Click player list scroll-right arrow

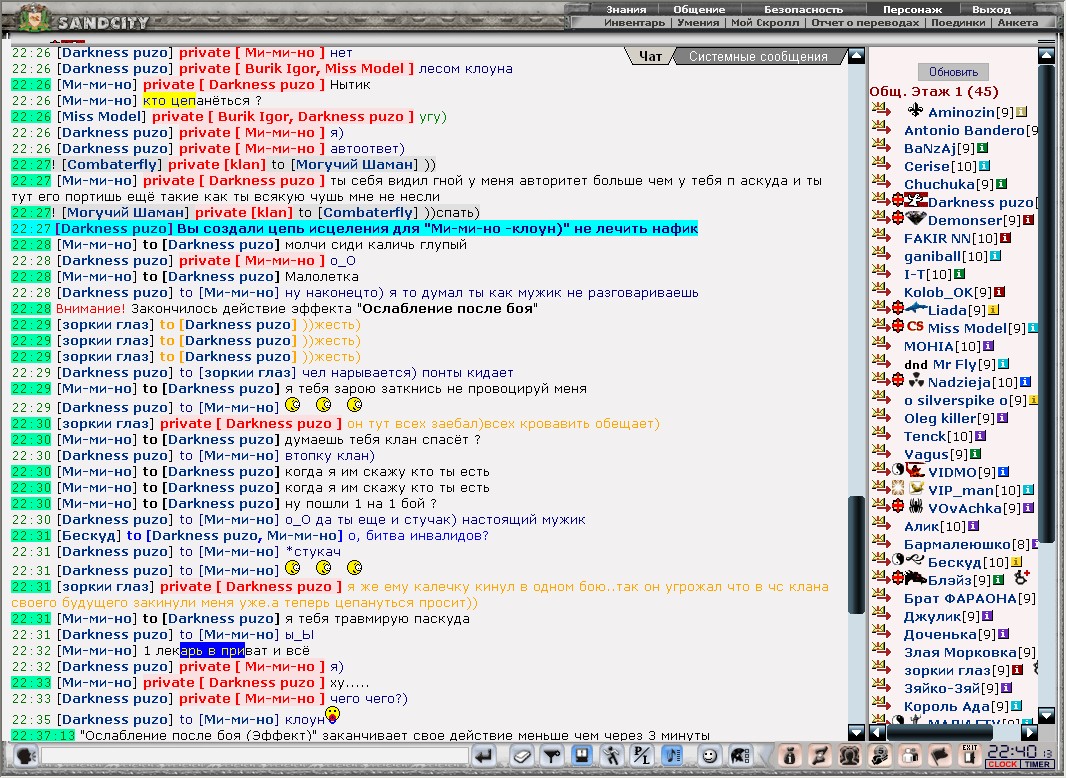pos(1030,732)
